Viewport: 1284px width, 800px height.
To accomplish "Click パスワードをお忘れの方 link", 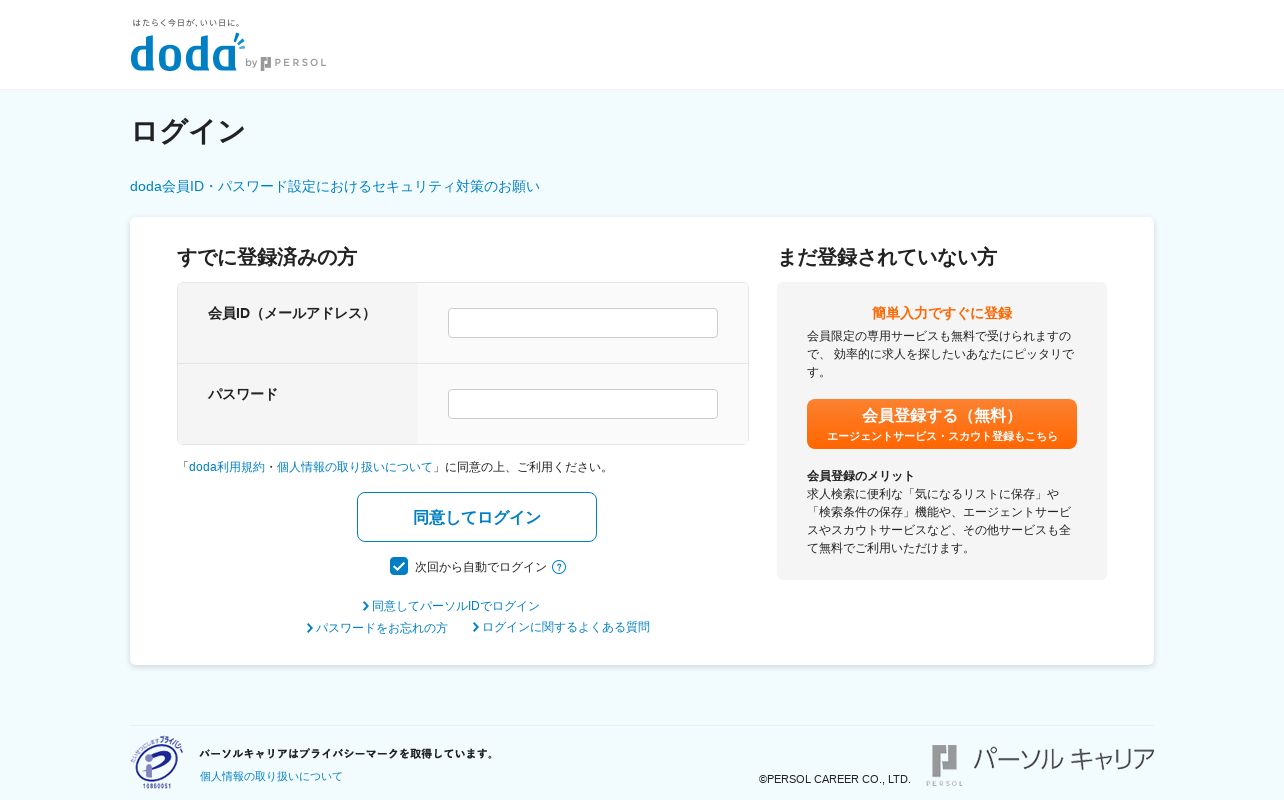I will pos(377,628).
